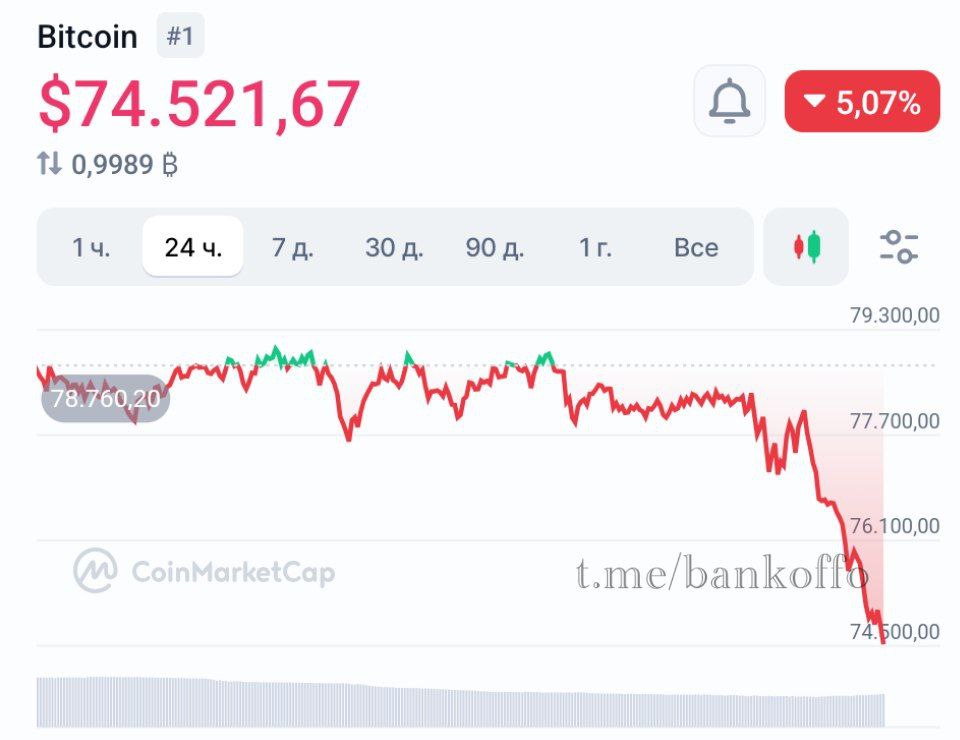Viewport: 960px width, 740px height.
Task: Switch to candlestick chart view
Action: [x=806, y=246]
